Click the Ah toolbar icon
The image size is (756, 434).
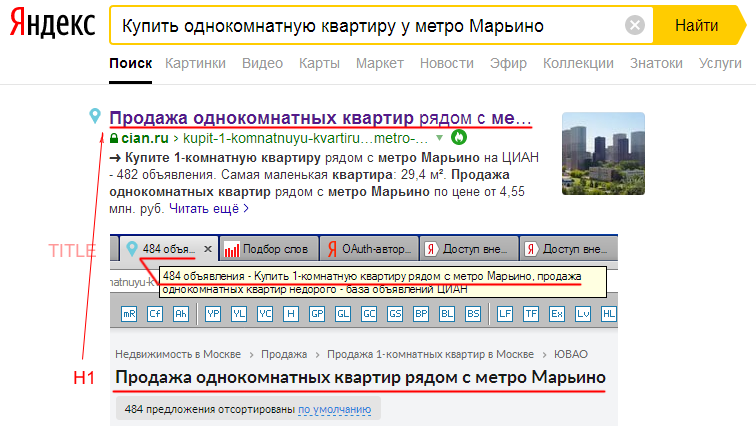click(181, 314)
